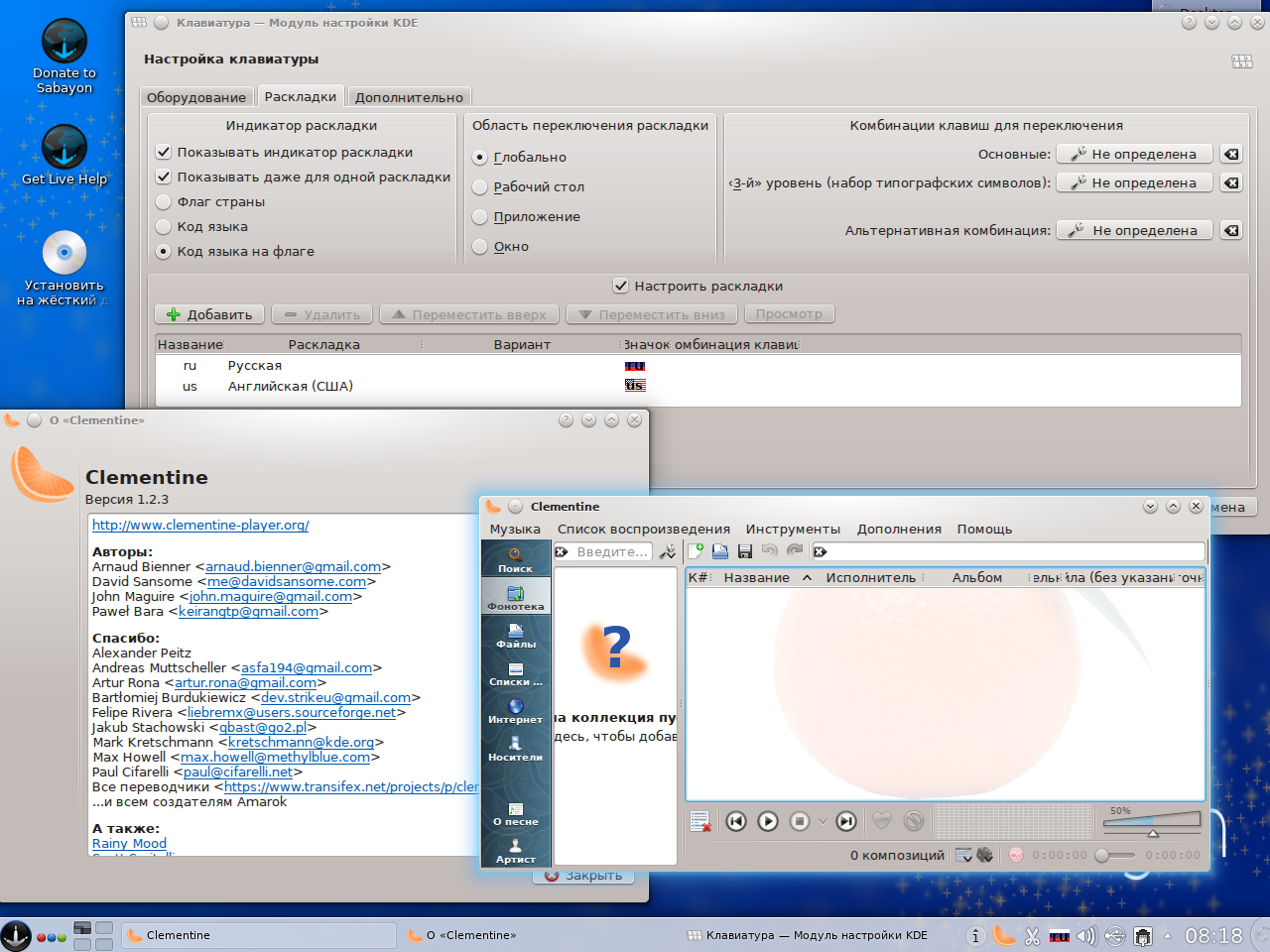Click the load playlist icon
Screen dimensions: 1270x952
720,550
